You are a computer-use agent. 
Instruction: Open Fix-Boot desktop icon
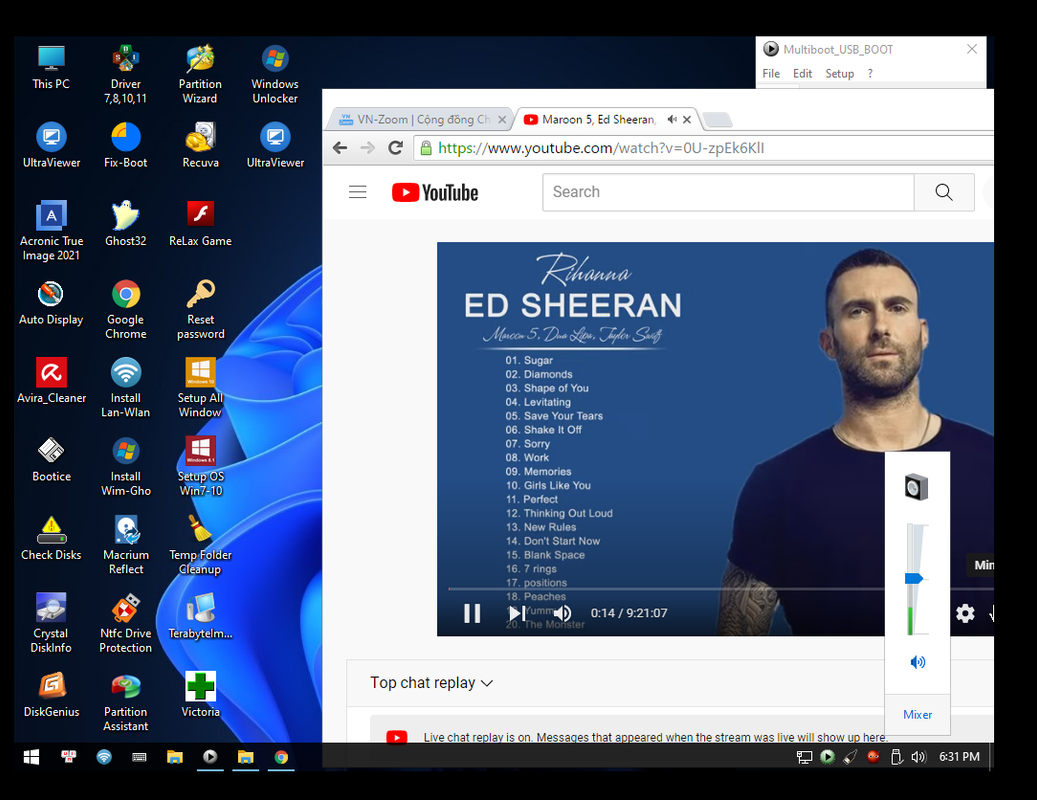tap(126, 145)
